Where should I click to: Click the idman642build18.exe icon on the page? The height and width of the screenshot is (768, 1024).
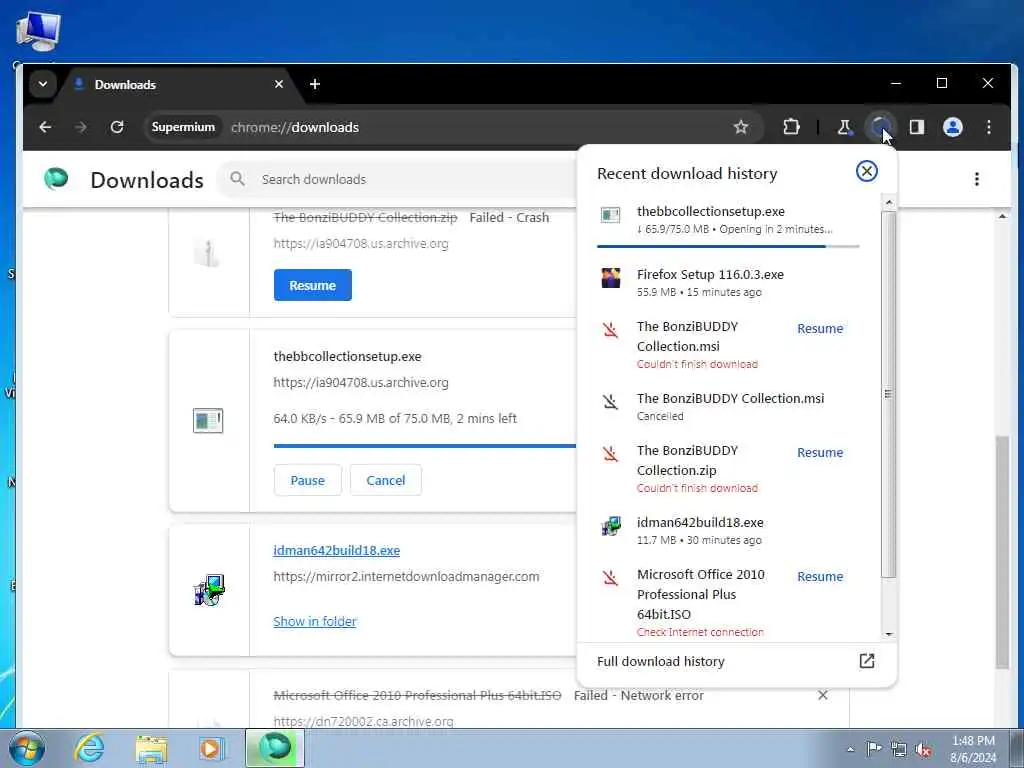click(x=209, y=590)
